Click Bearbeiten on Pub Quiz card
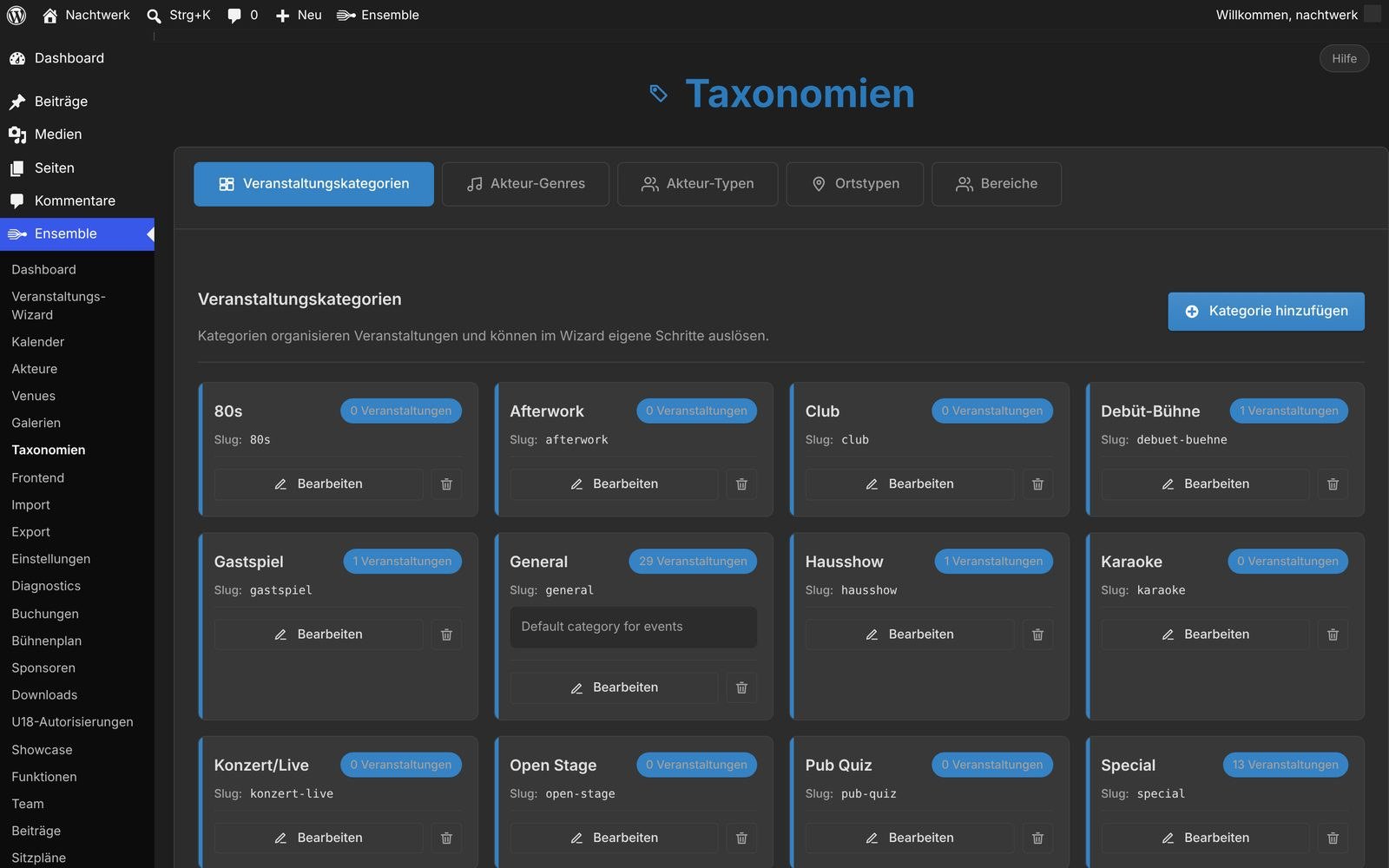 pyautogui.click(x=910, y=838)
